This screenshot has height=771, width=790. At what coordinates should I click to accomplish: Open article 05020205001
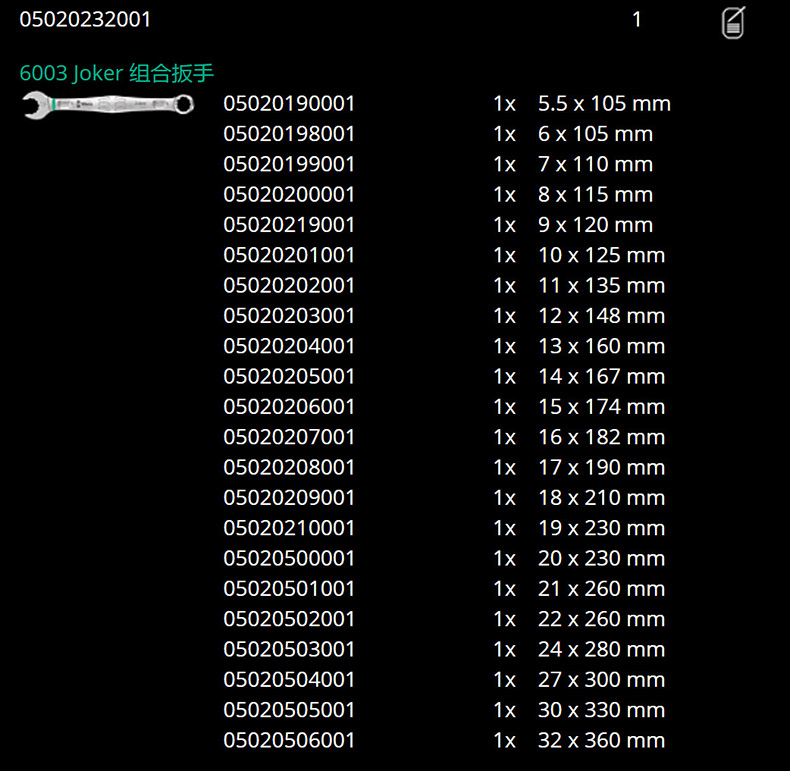click(x=289, y=377)
